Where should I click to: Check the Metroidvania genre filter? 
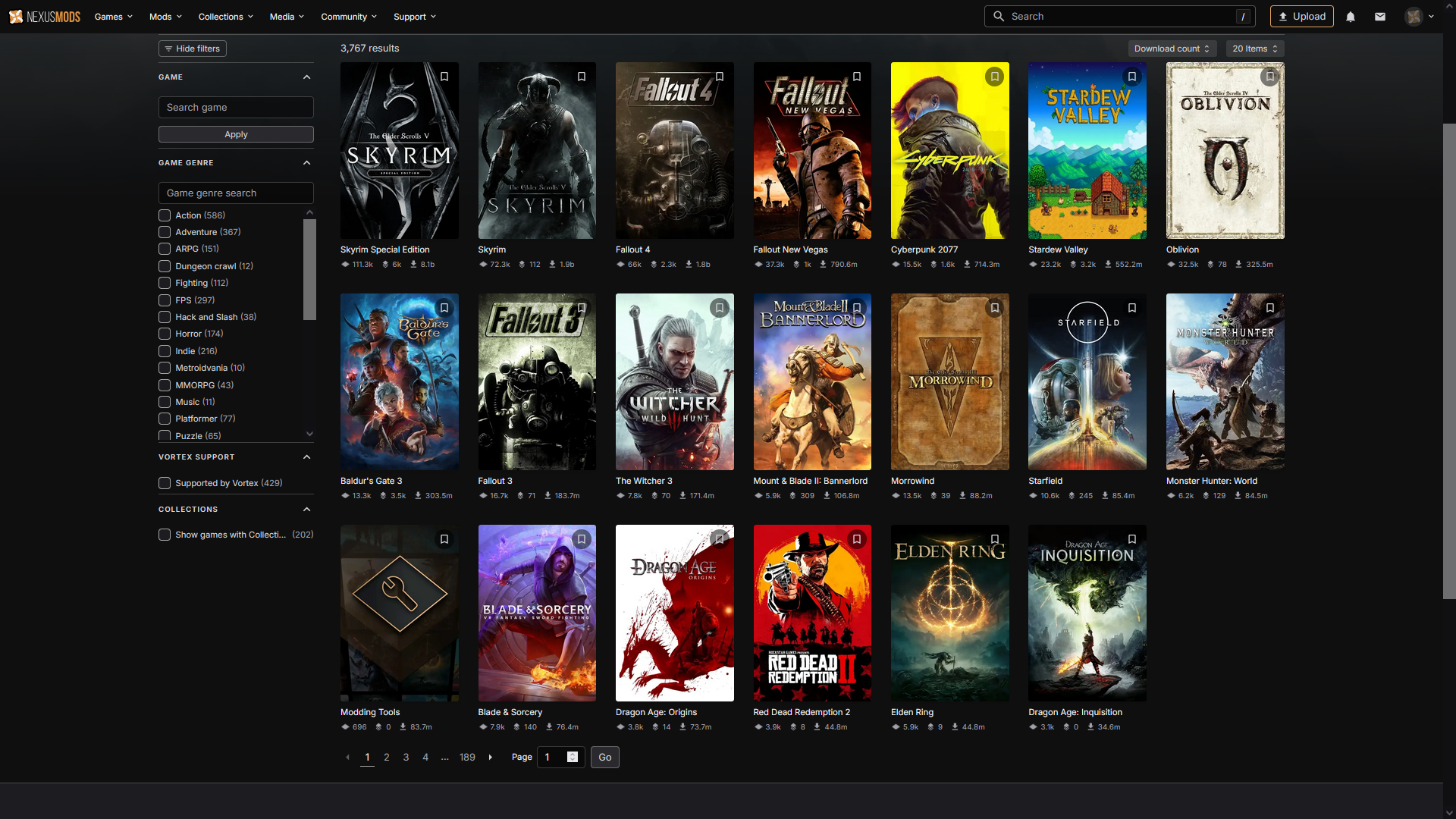pyautogui.click(x=165, y=368)
